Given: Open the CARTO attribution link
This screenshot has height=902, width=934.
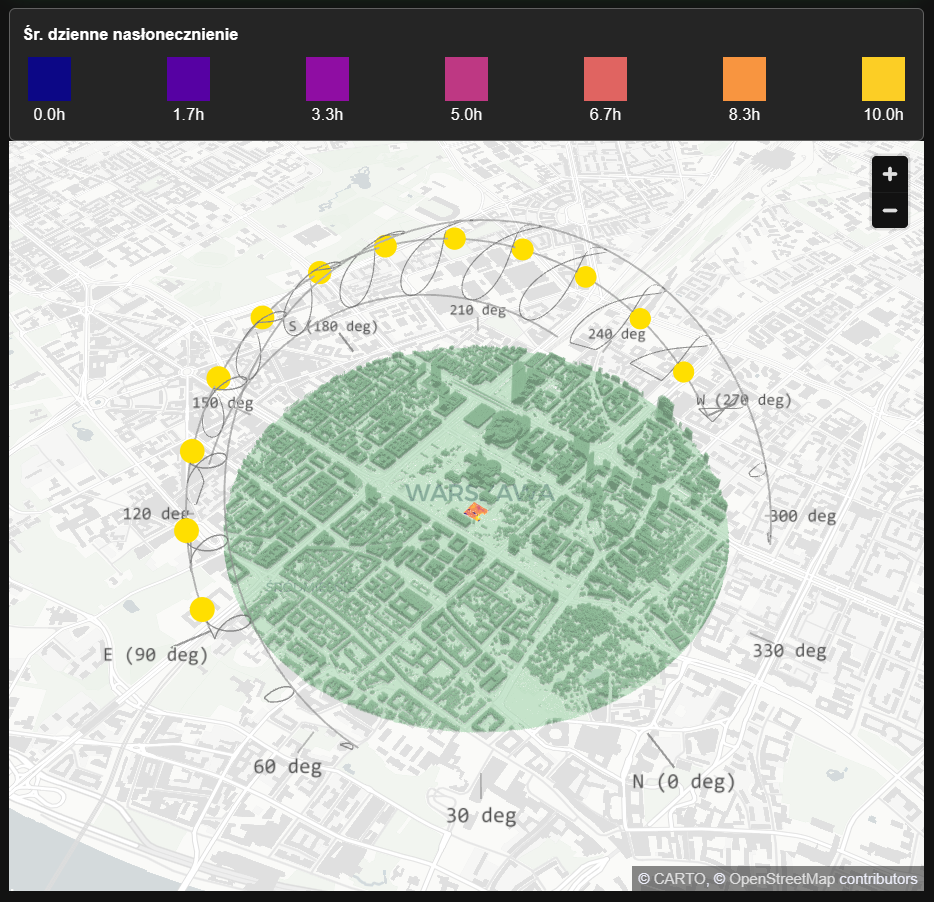Looking at the screenshot, I should coord(679,879).
